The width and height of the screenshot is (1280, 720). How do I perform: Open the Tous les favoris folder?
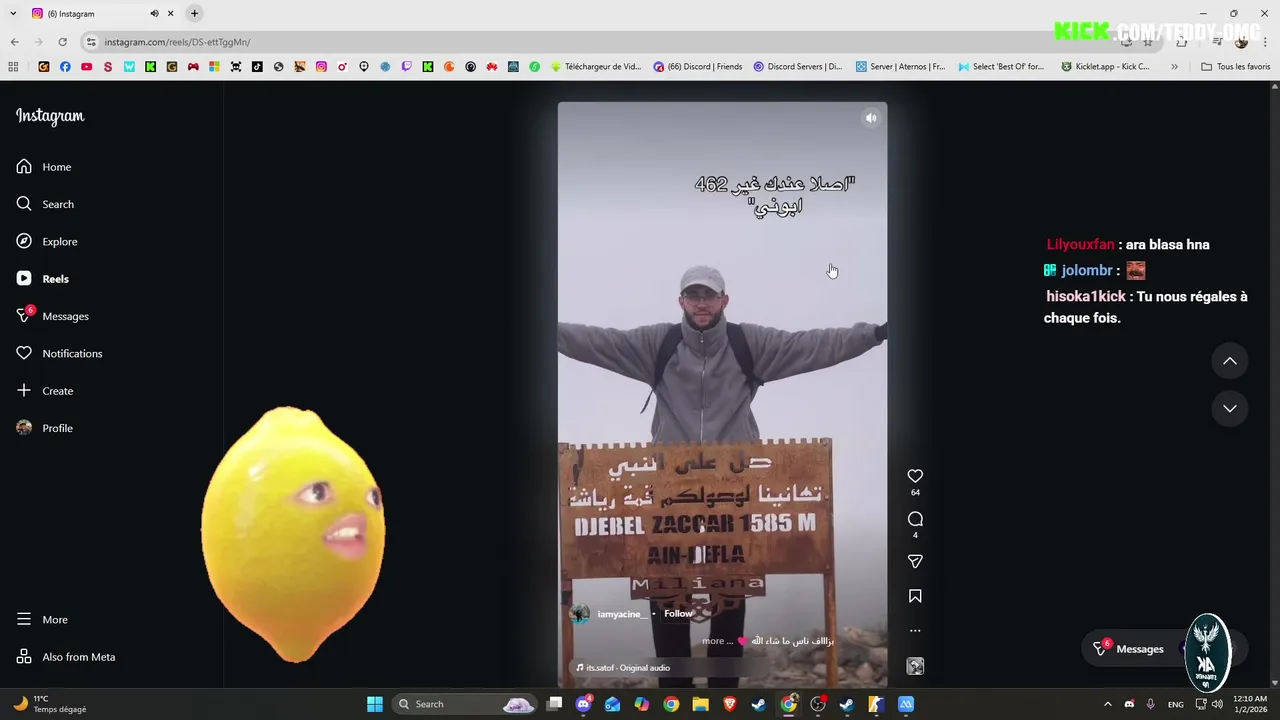[1235, 67]
